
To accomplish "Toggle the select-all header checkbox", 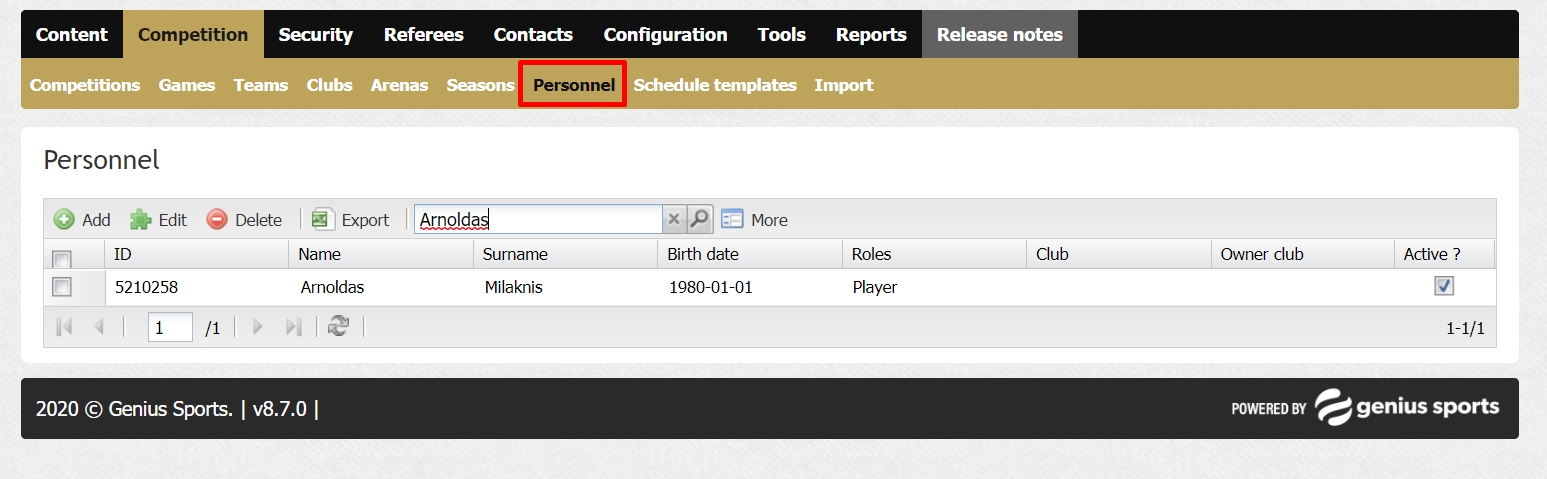I will pyautogui.click(x=62, y=258).
